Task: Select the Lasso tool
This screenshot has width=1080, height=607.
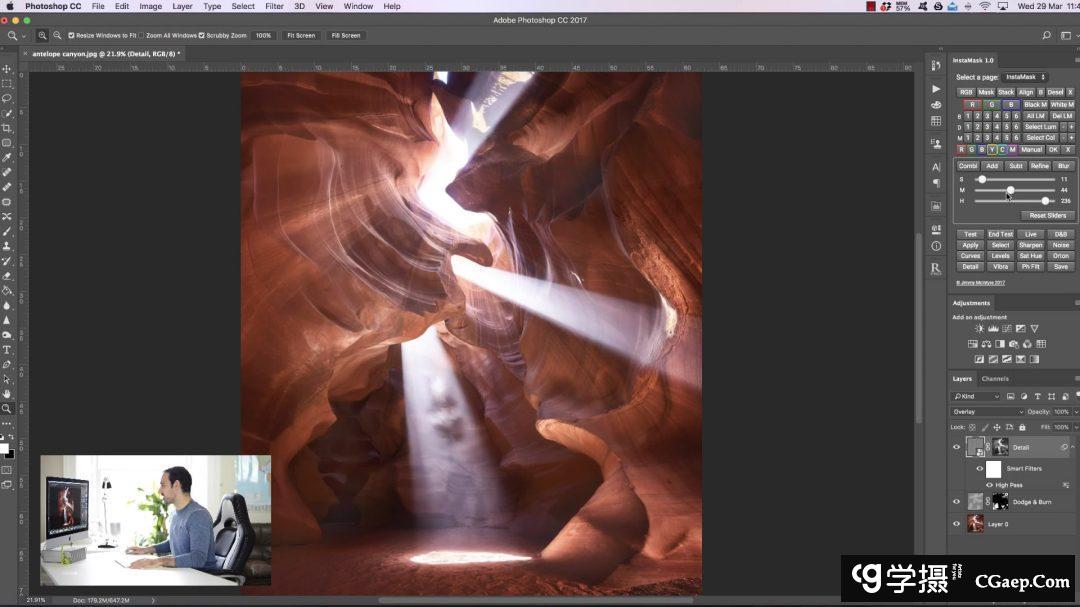Action: pos(7,98)
